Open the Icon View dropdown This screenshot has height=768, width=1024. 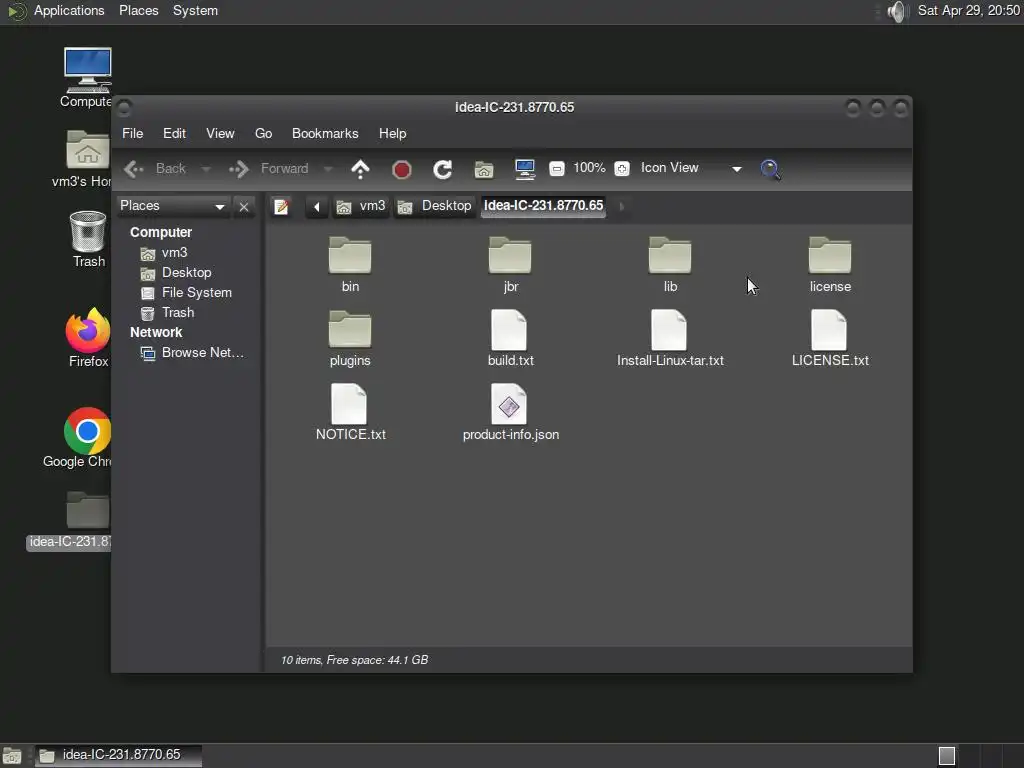[x=691, y=168]
